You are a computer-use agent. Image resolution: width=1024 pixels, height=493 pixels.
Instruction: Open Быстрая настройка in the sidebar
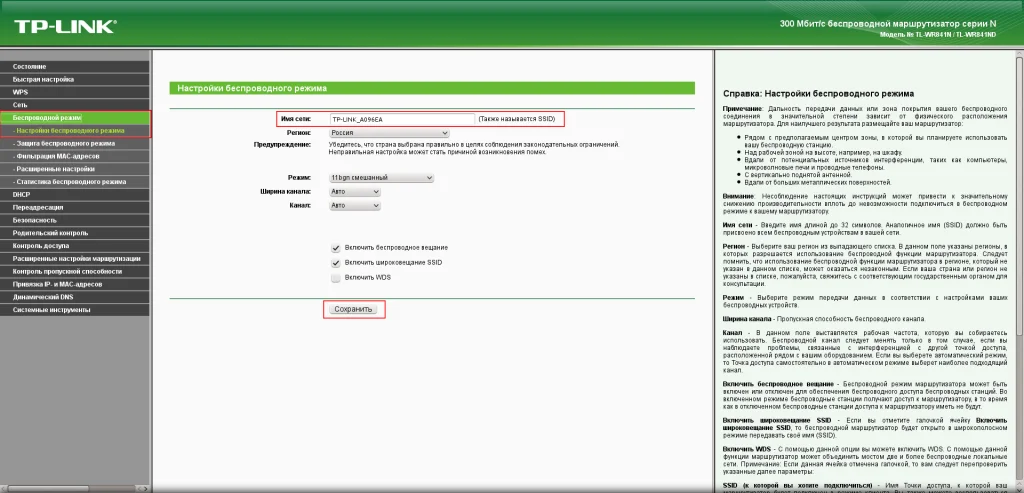(x=74, y=79)
